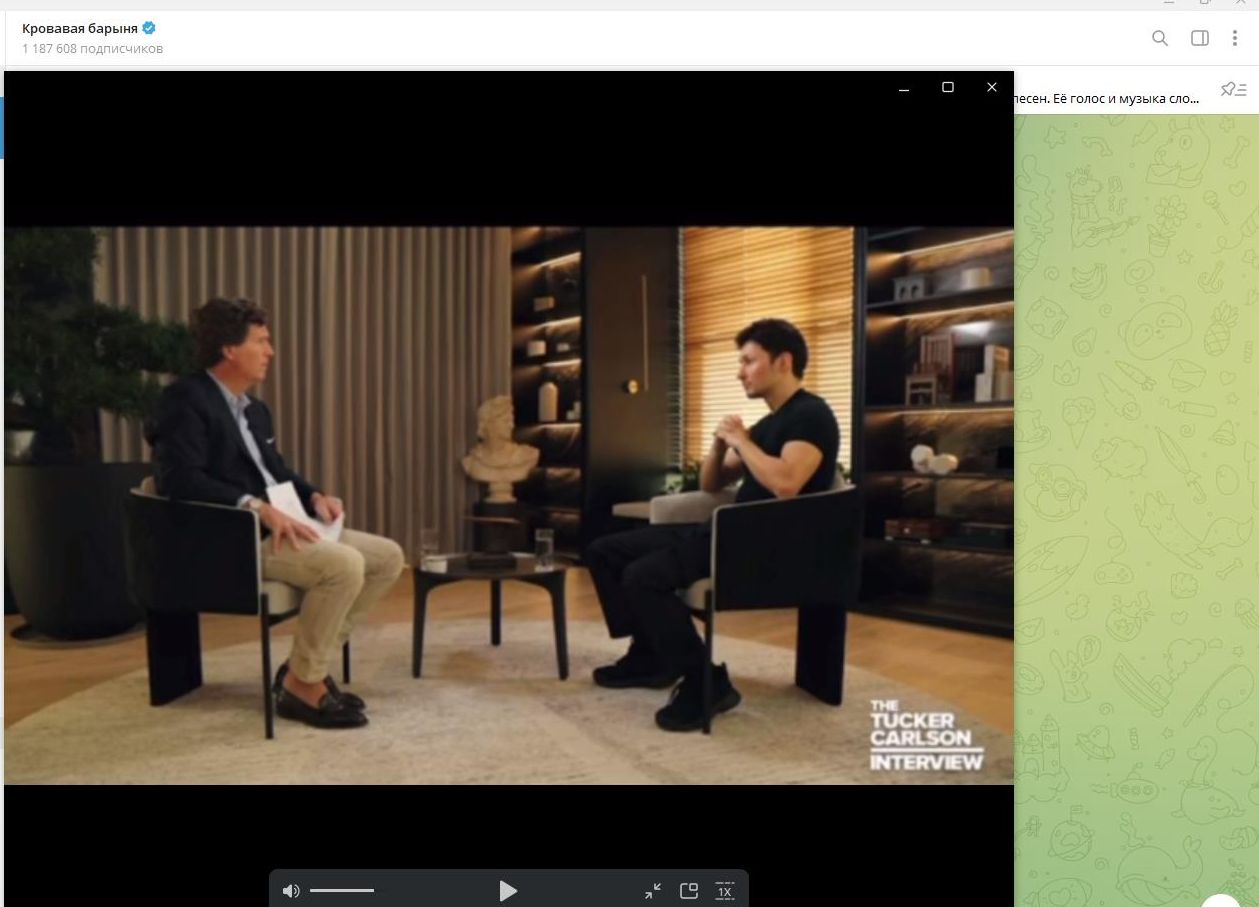Minimize the media viewer window
This screenshot has height=907, width=1259.
click(x=904, y=88)
